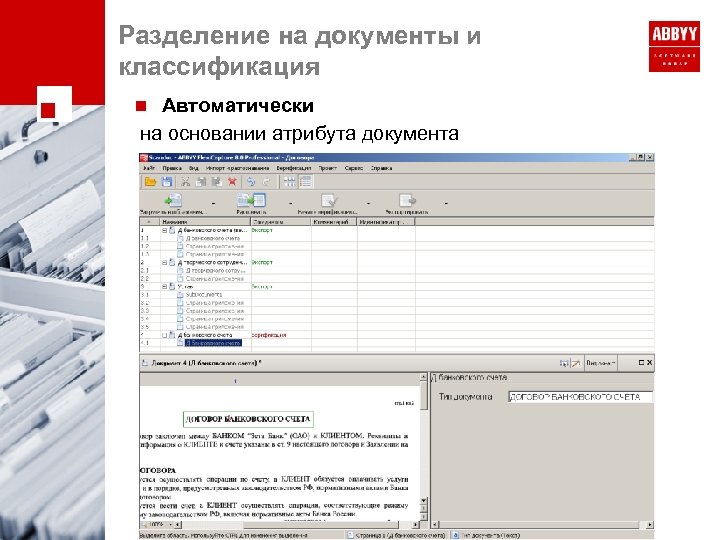The width and height of the screenshot is (720, 540).
Task: Collapse document 2 Д творческого сотрудничества node
Action: pos(164,262)
